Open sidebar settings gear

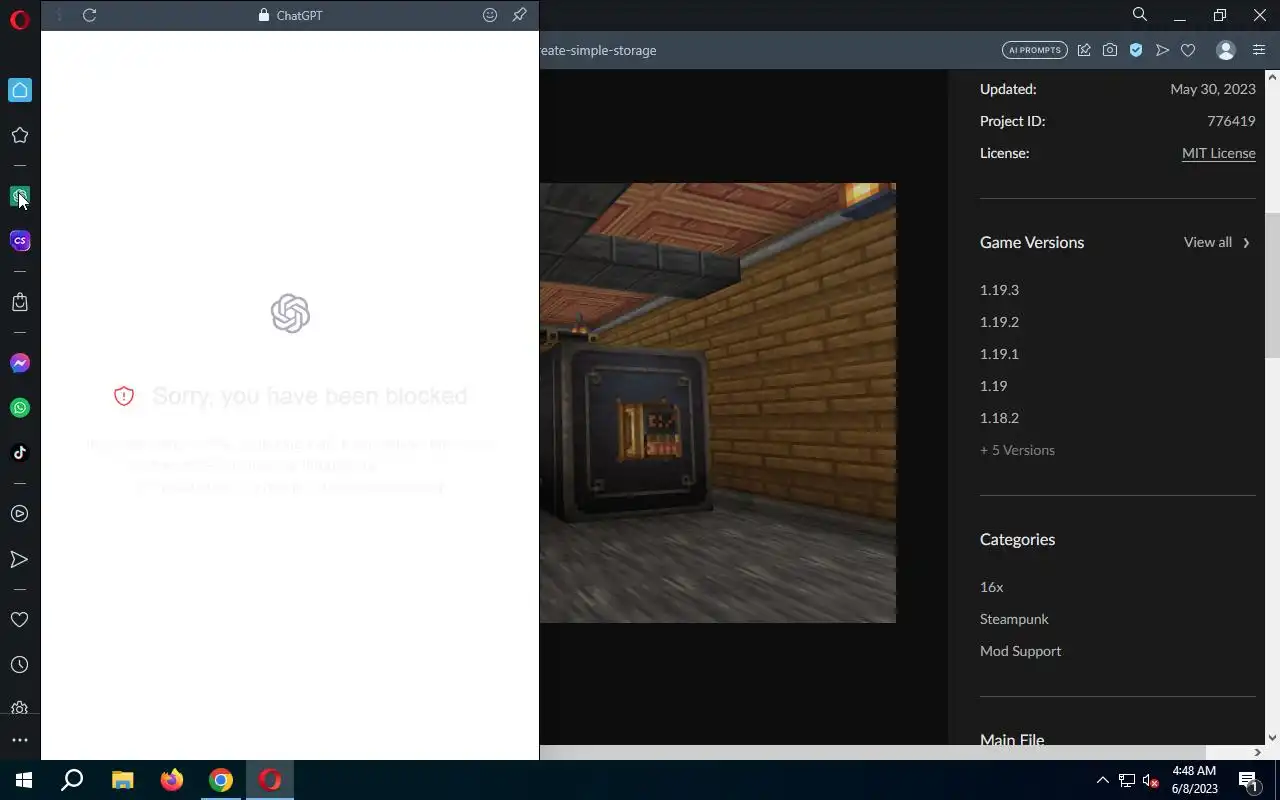20,708
